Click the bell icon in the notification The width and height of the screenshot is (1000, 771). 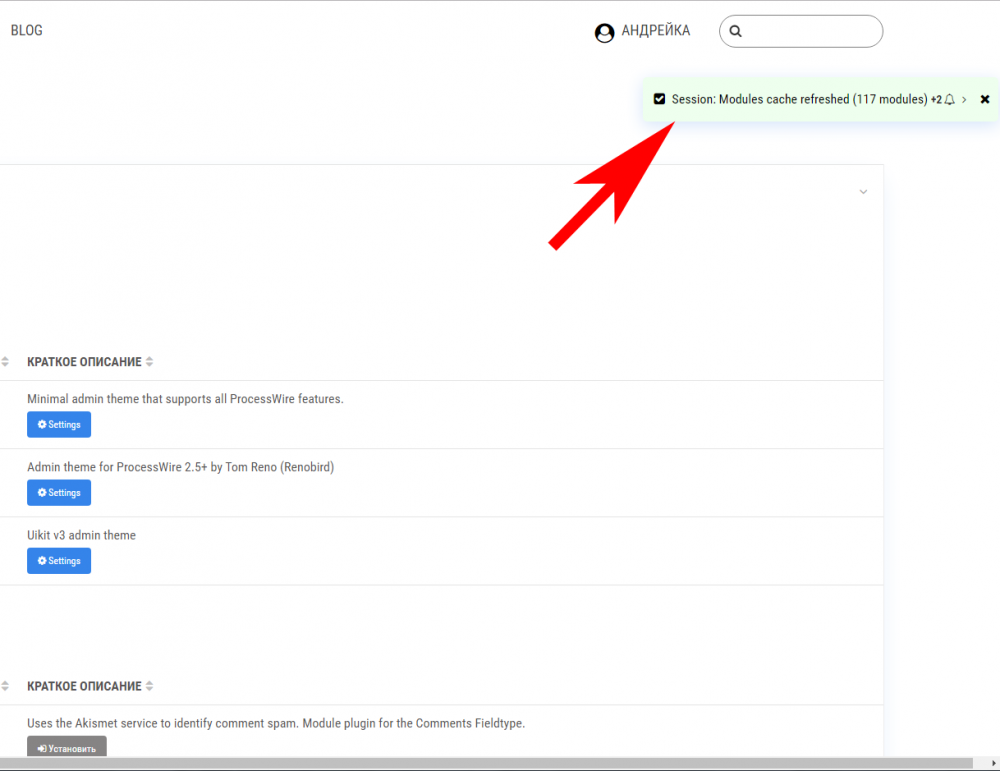coord(950,100)
